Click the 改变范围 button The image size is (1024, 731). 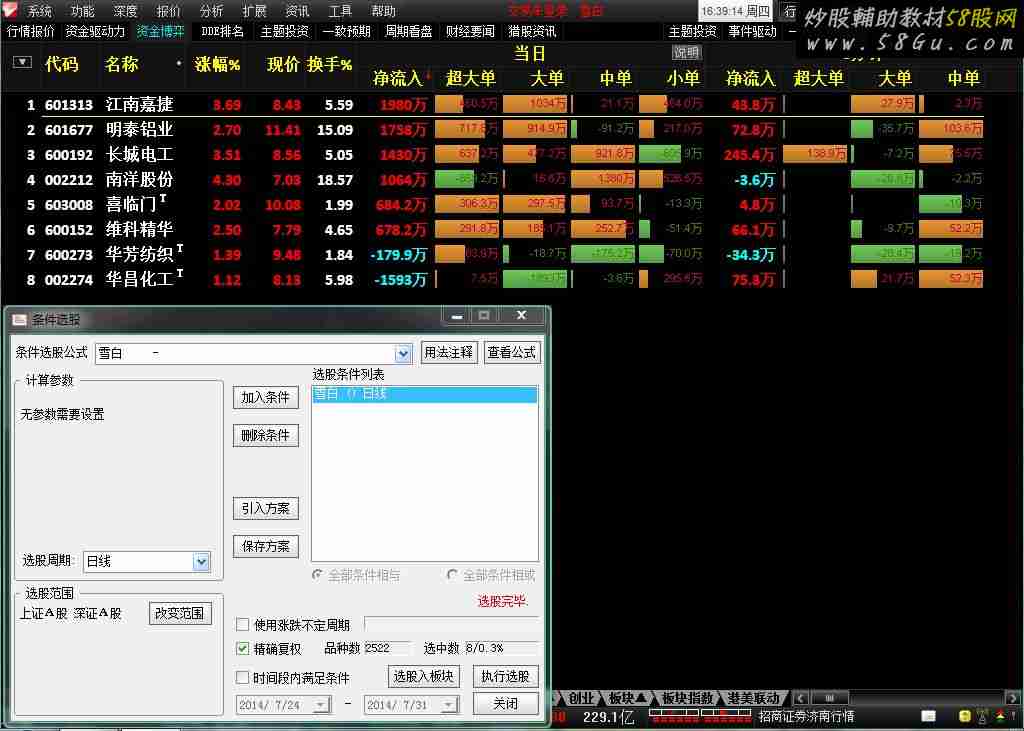[180, 613]
